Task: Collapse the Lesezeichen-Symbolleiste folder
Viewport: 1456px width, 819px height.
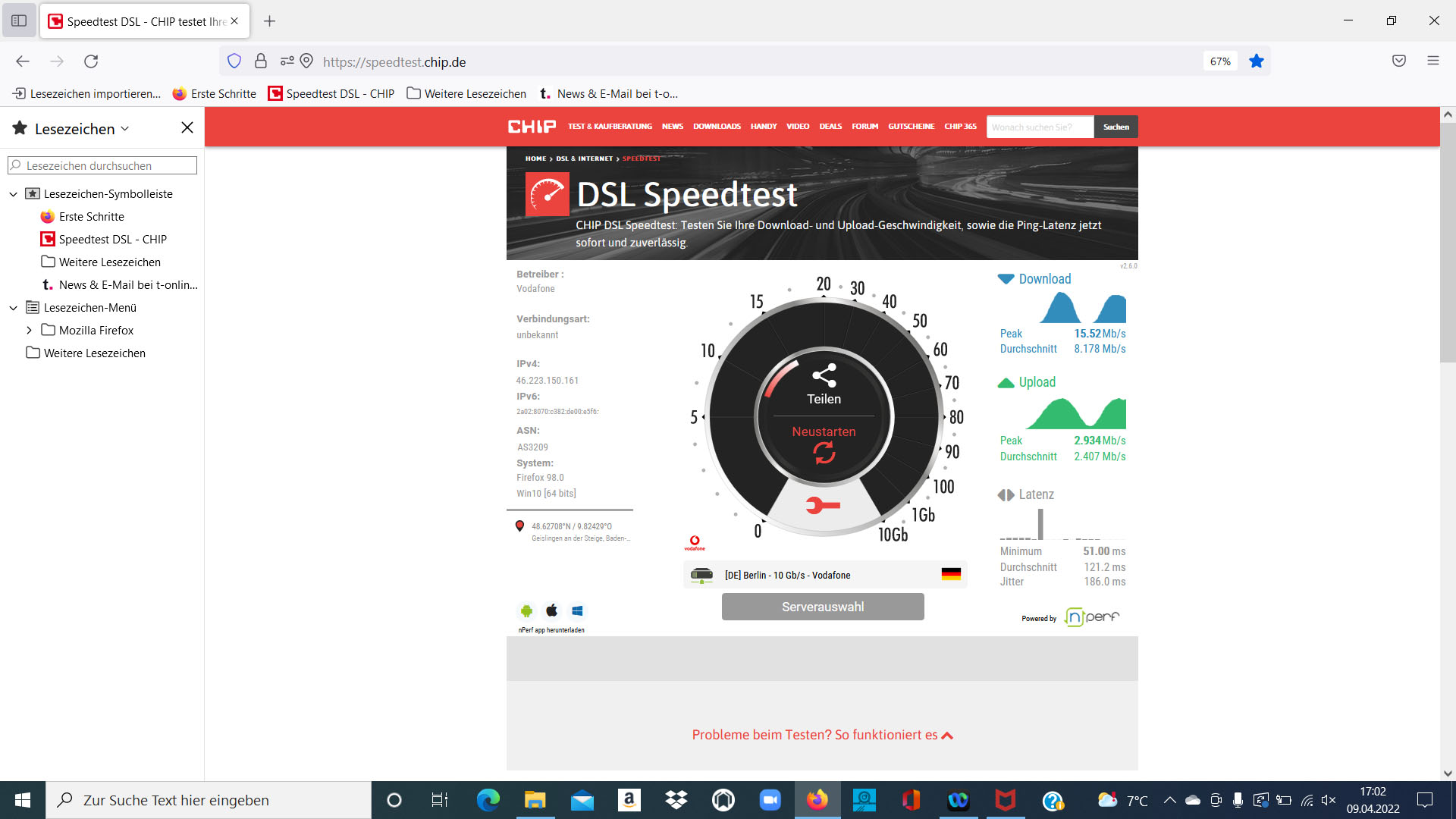Action: click(x=13, y=194)
